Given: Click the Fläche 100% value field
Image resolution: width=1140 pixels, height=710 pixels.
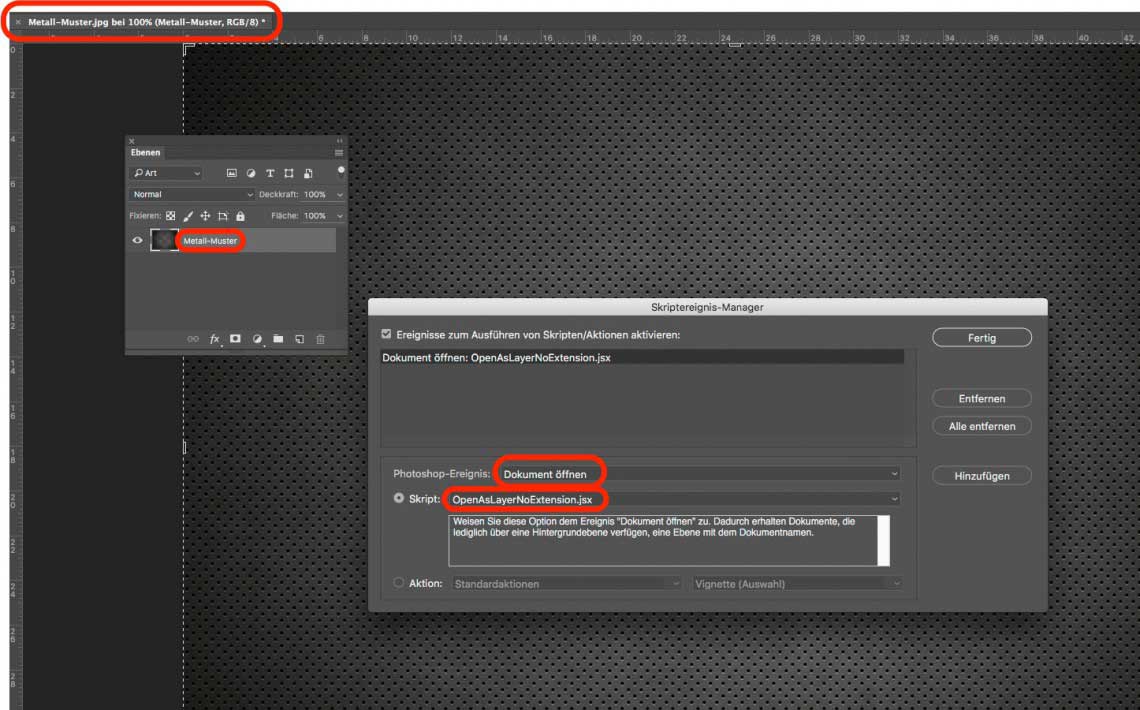Looking at the screenshot, I should coord(316,216).
